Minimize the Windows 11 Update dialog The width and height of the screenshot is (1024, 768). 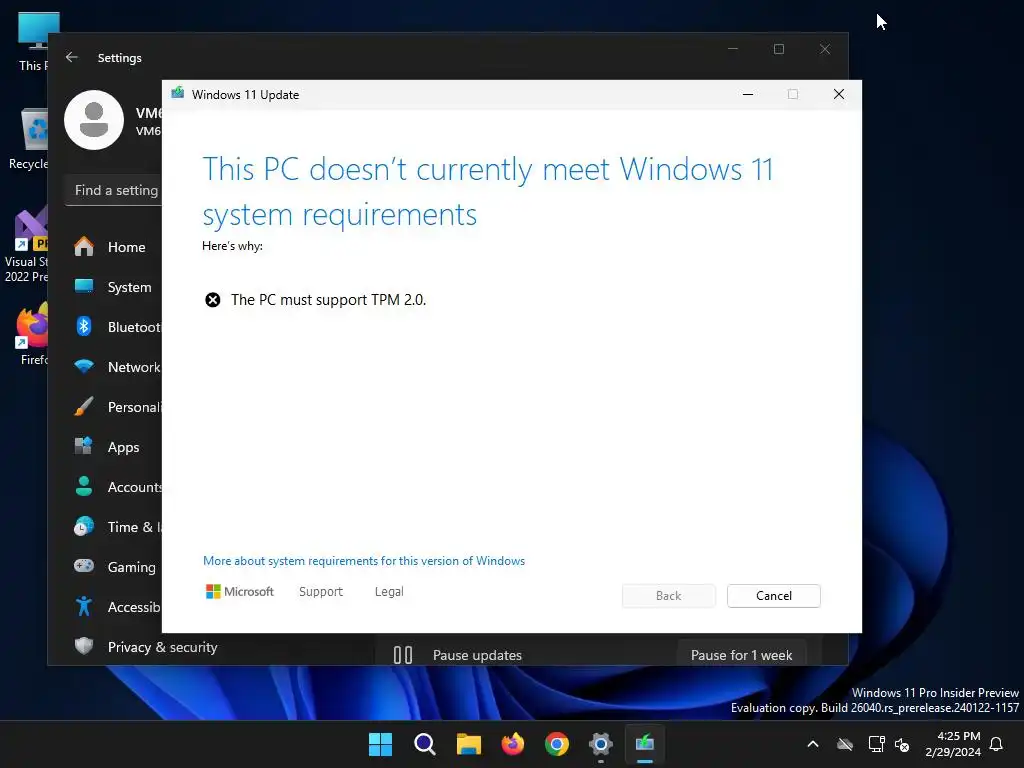coord(748,94)
